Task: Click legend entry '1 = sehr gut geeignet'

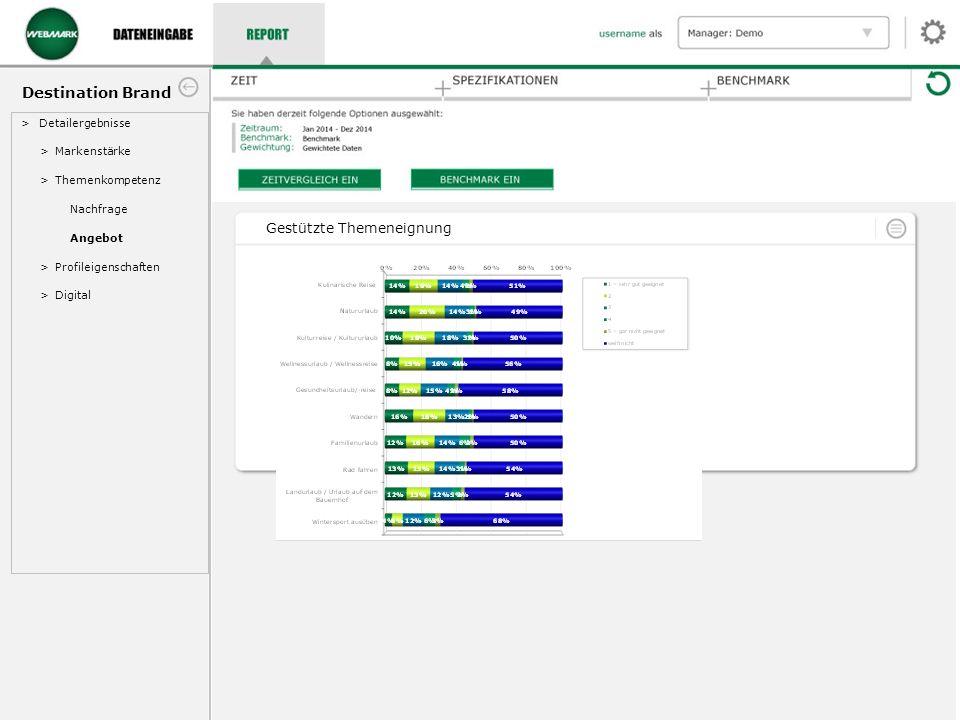Action: 634,284
